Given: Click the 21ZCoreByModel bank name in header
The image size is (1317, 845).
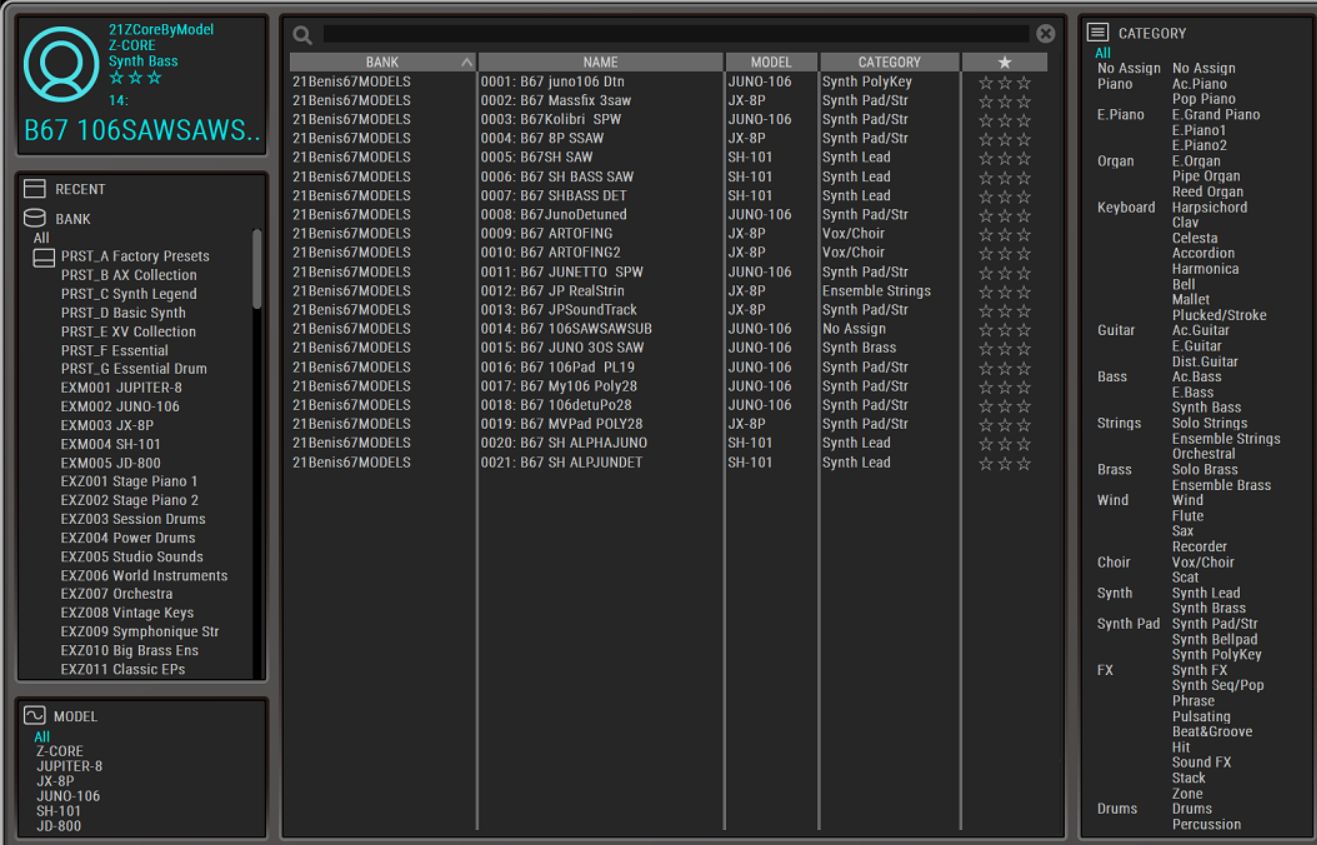Looking at the screenshot, I should click(x=161, y=30).
